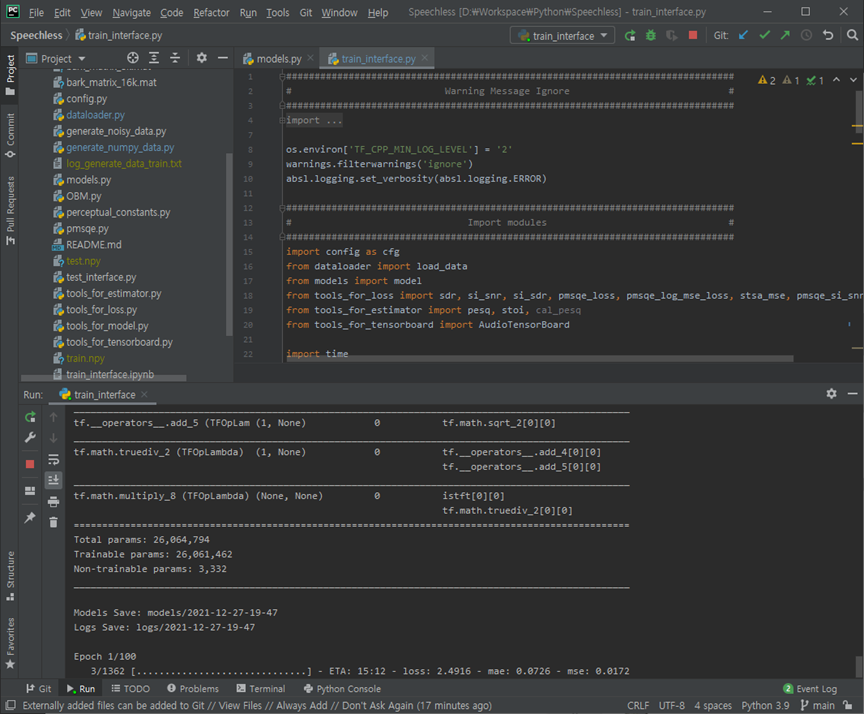Open Search Everywhere magnifier
Screen dimensions: 864x714
pos(852,35)
